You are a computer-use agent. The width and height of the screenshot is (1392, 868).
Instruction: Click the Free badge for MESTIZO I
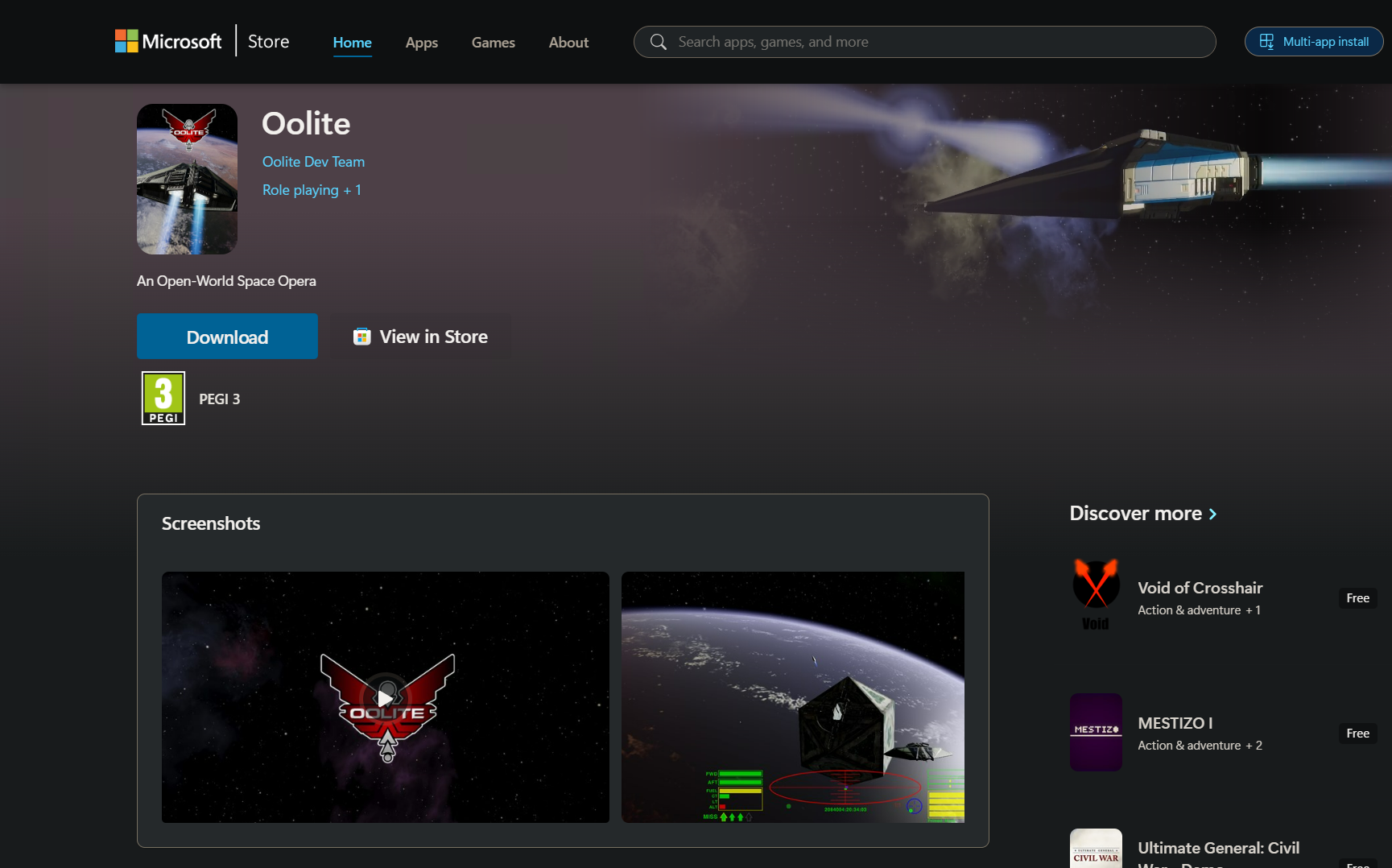tap(1357, 734)
